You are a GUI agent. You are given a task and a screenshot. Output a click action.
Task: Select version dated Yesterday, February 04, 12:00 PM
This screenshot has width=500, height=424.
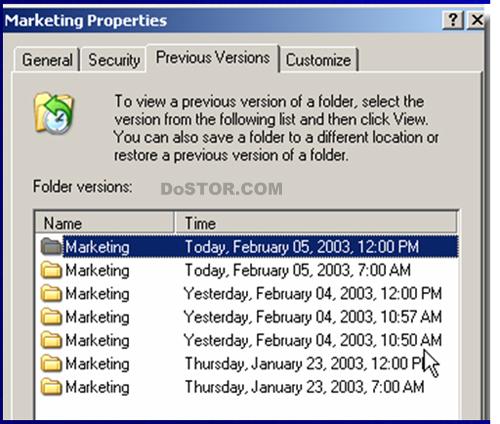(247, 293)
